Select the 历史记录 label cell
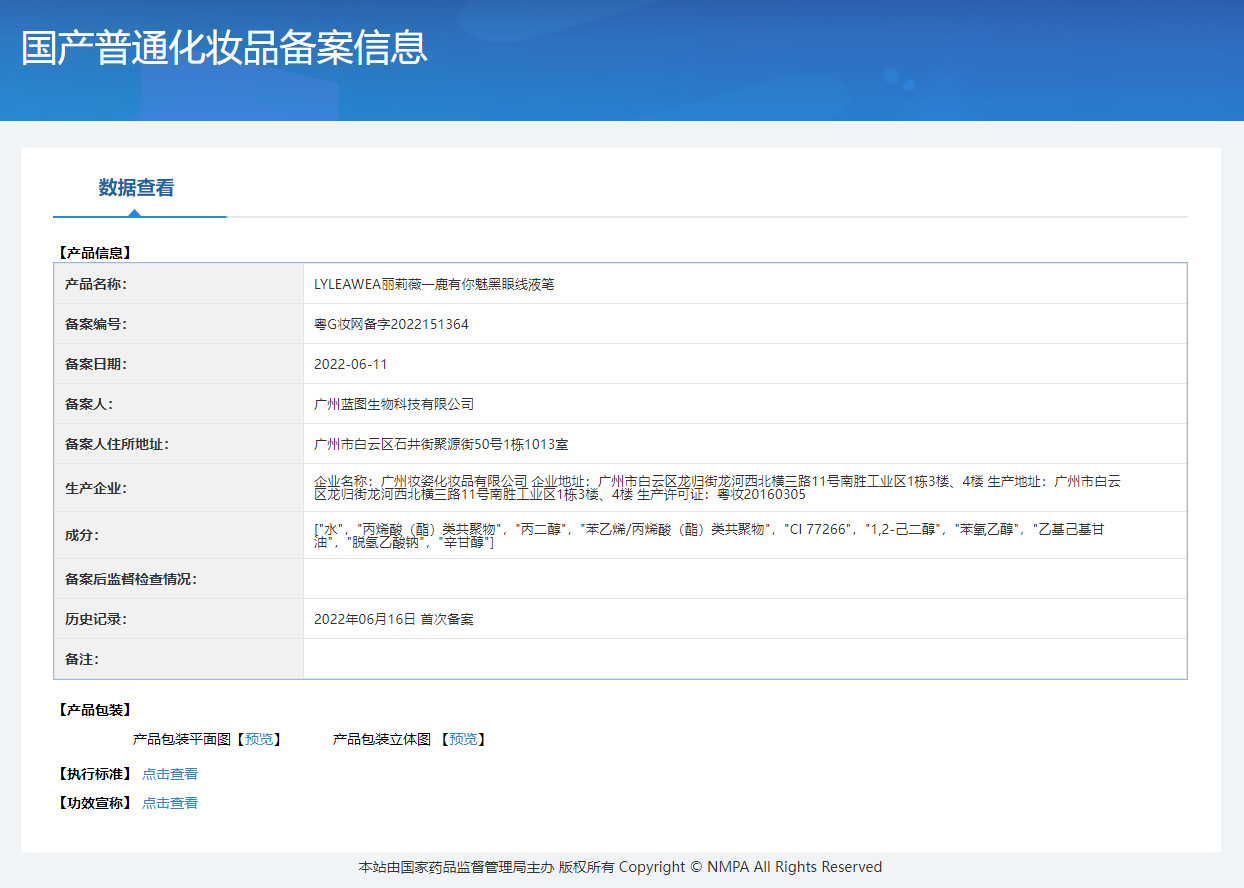The width and height of the screenshot is (1244, 888). 179,619
